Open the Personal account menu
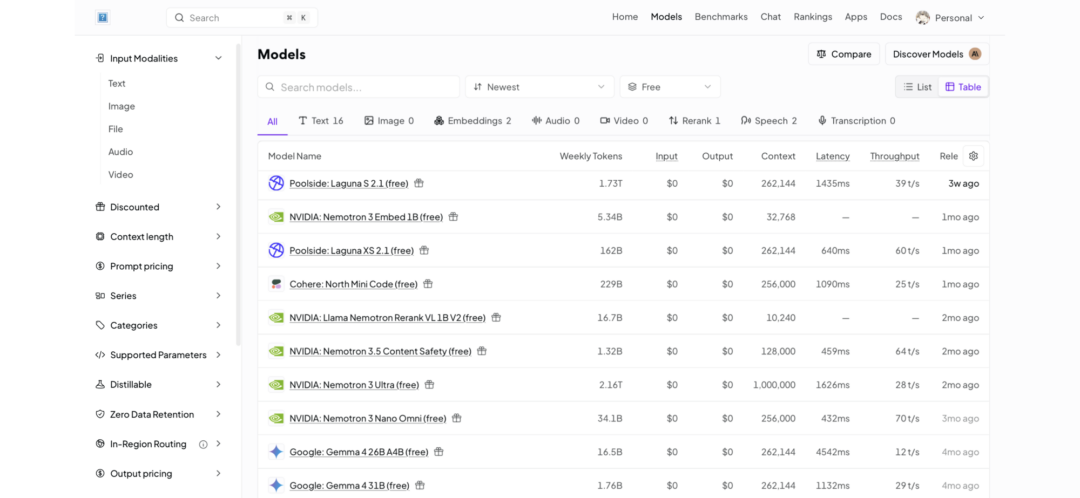 951,18
